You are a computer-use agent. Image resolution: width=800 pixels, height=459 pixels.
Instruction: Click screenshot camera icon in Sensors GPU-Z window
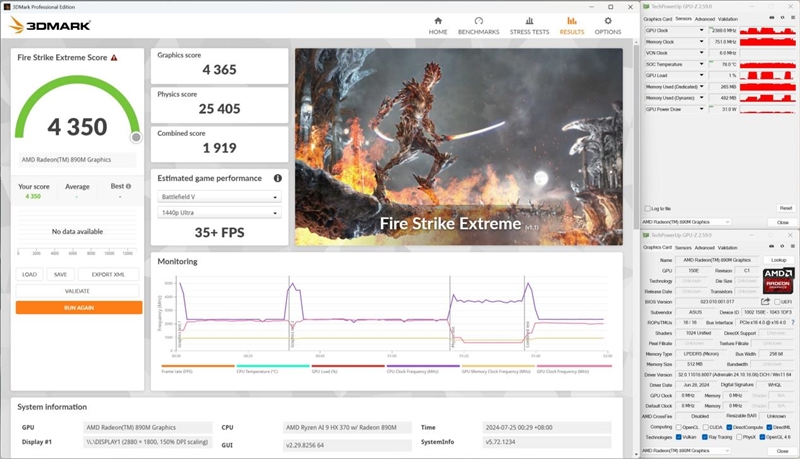pos(771,18)
